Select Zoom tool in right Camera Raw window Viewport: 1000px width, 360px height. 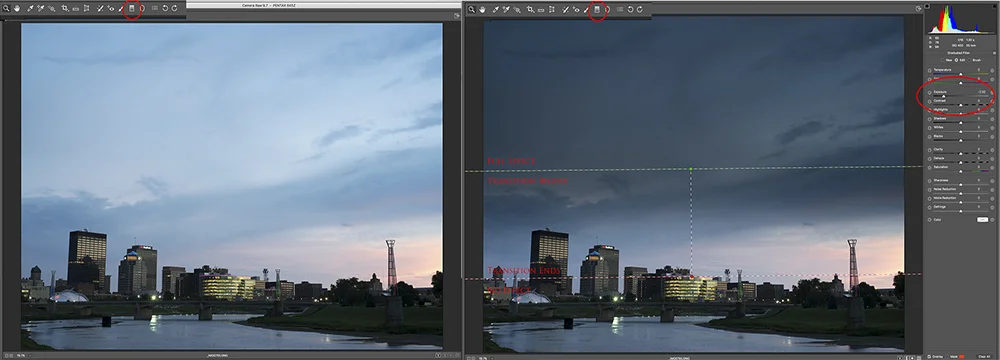[x=471, y=10]
